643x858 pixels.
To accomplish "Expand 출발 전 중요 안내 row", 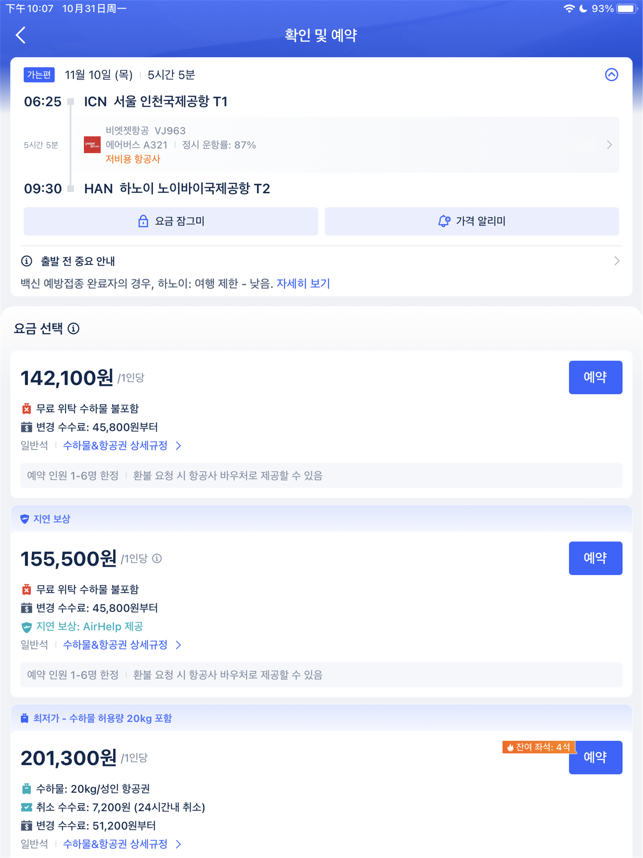I will [x=321, y=261].
